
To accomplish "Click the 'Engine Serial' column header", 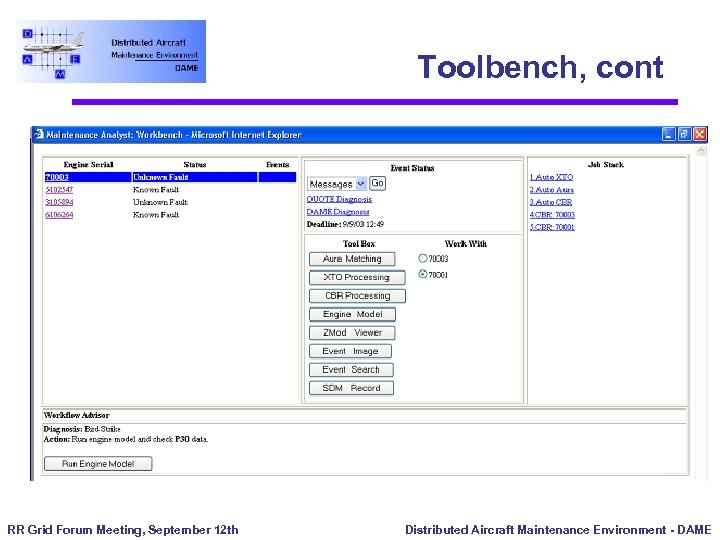I will (88, 164).
